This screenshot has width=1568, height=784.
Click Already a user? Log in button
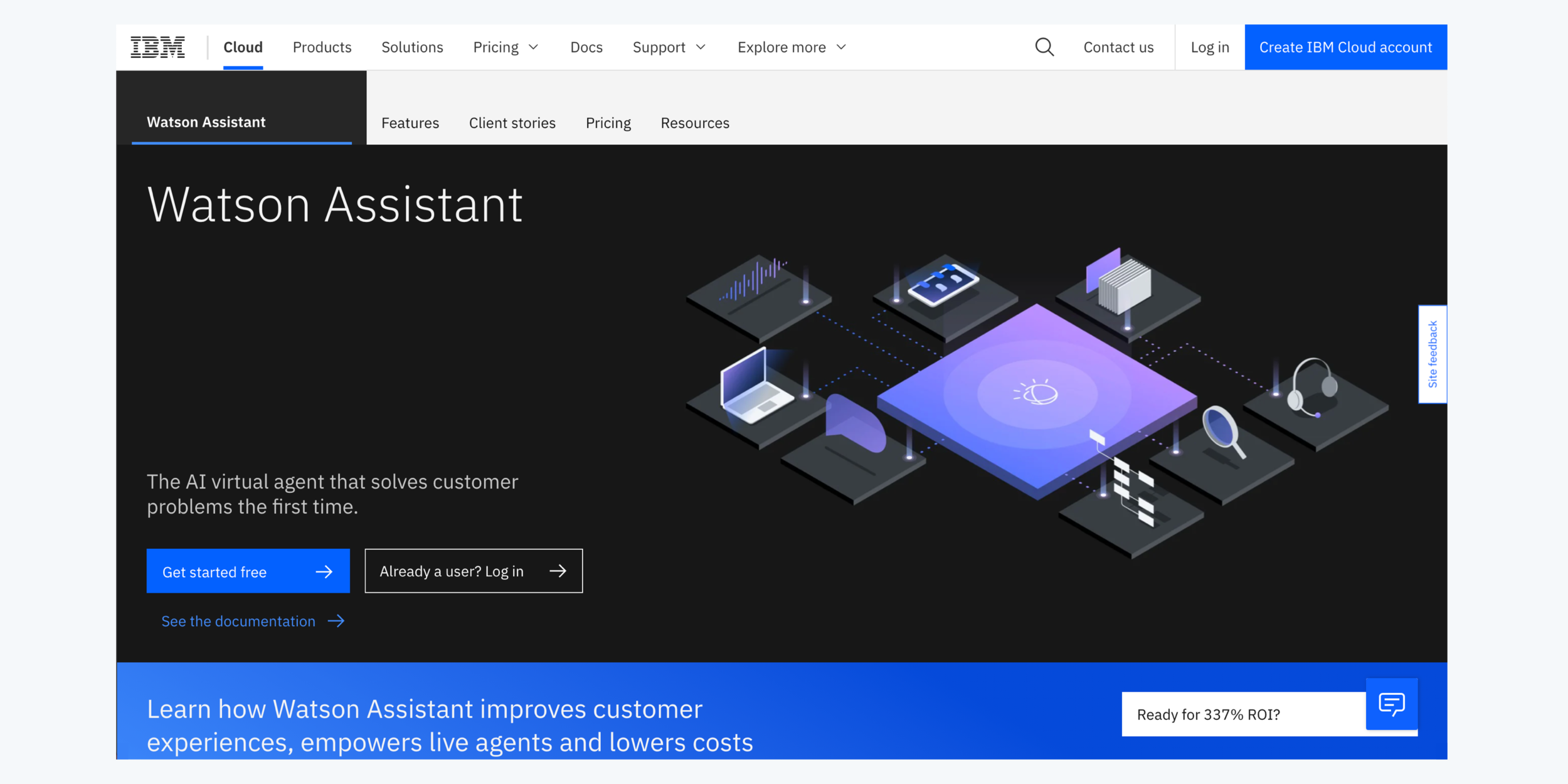473,571
